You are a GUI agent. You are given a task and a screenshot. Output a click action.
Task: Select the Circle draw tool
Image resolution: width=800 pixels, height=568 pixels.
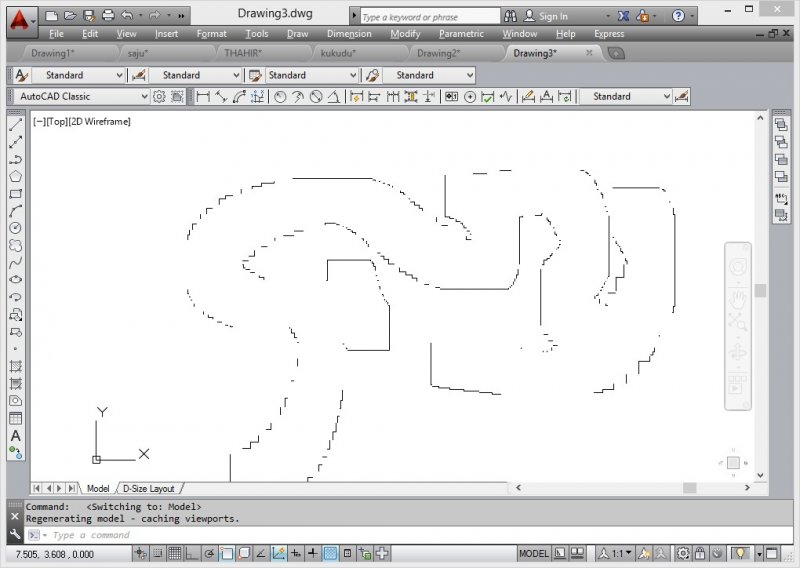(x=15, y=228)
